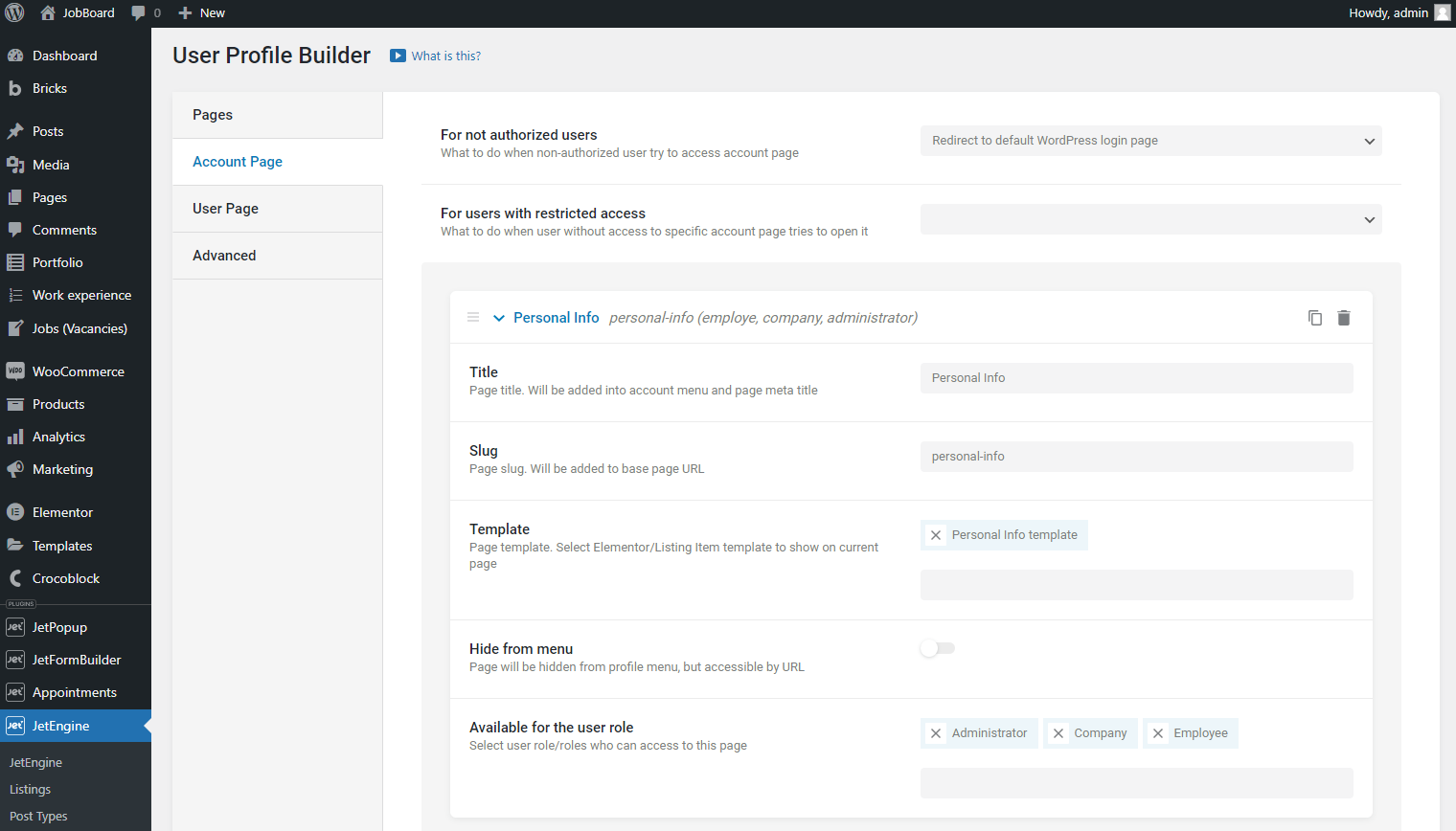Switch to the Account Page tab
1456x831 pixels.
pyautogui.click(x=278, y=162)
